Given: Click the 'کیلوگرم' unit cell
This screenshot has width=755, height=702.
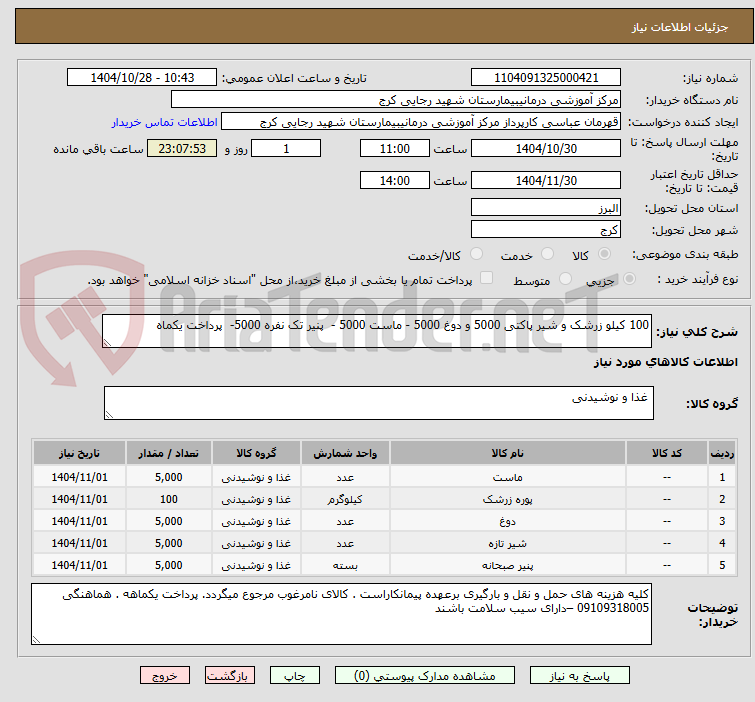Looking at the screenshot, I should point(345,499).
